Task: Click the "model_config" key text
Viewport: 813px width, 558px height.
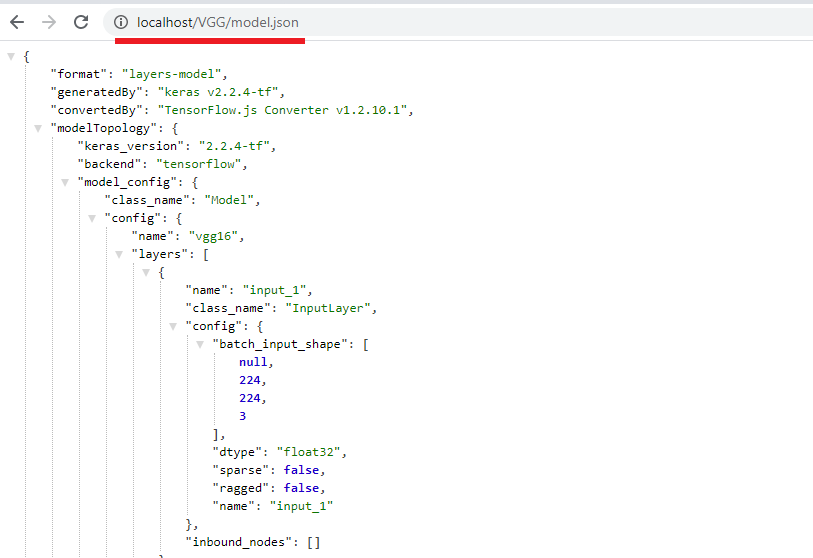Action: pos(127,182)
